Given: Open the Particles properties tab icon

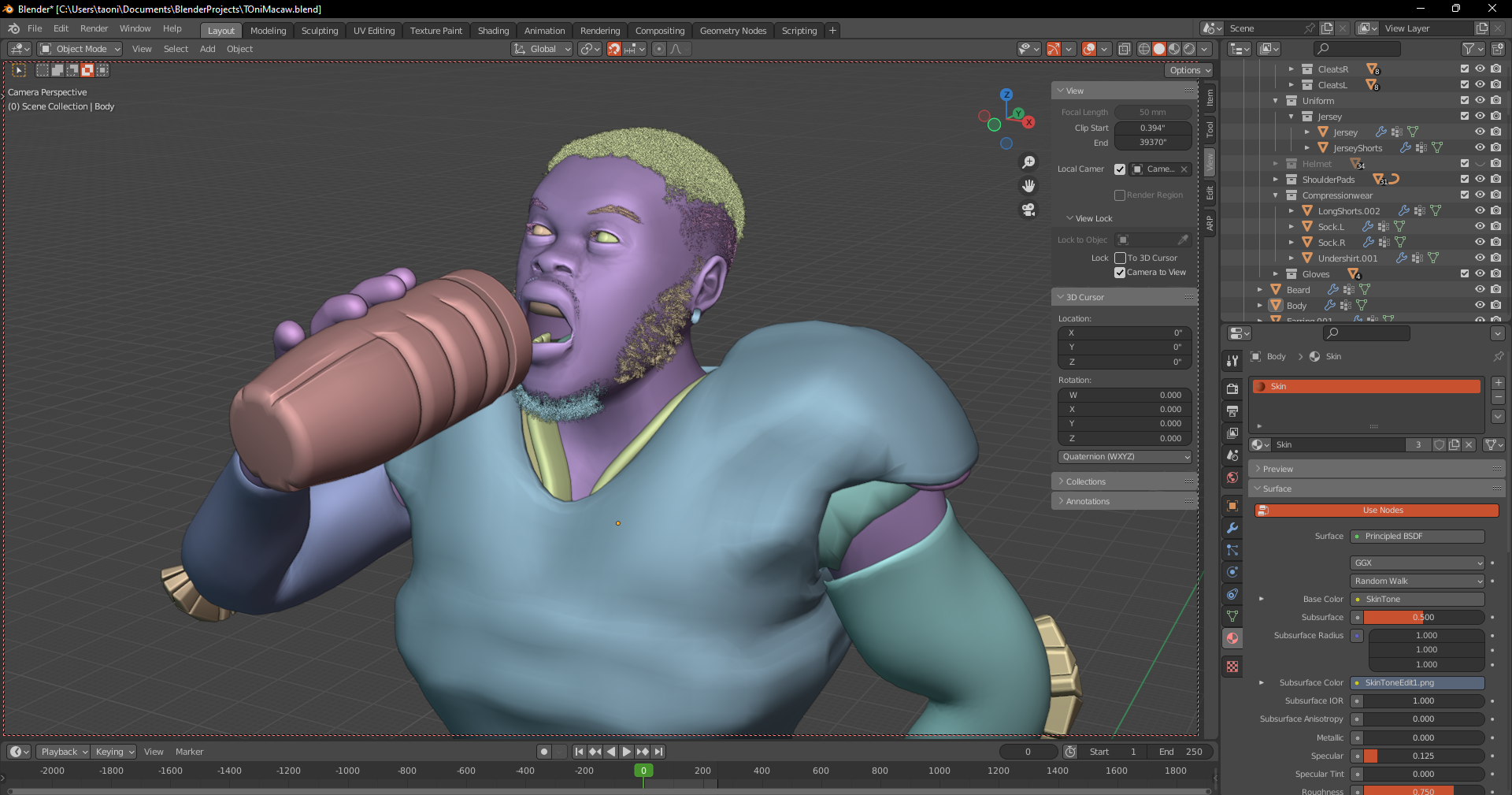Looking at the screenshot, I should 1232,550.
